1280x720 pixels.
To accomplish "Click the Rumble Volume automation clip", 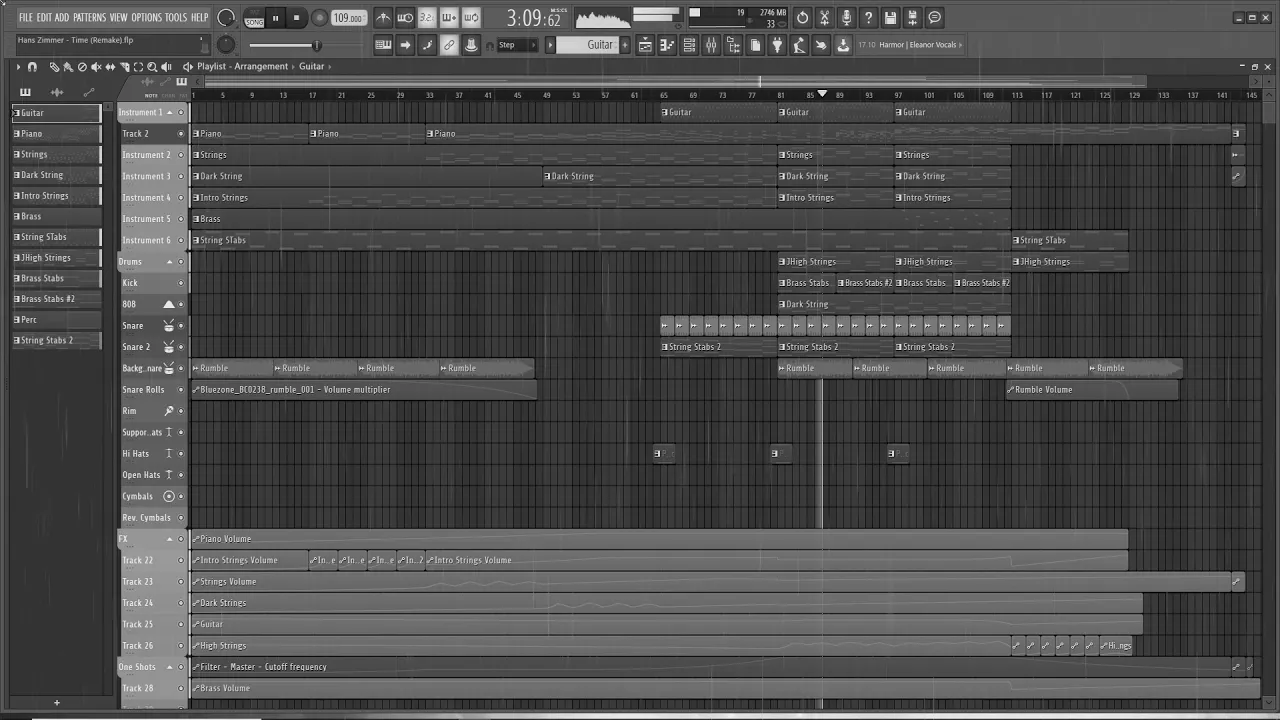I will [x=1093, y=390].
